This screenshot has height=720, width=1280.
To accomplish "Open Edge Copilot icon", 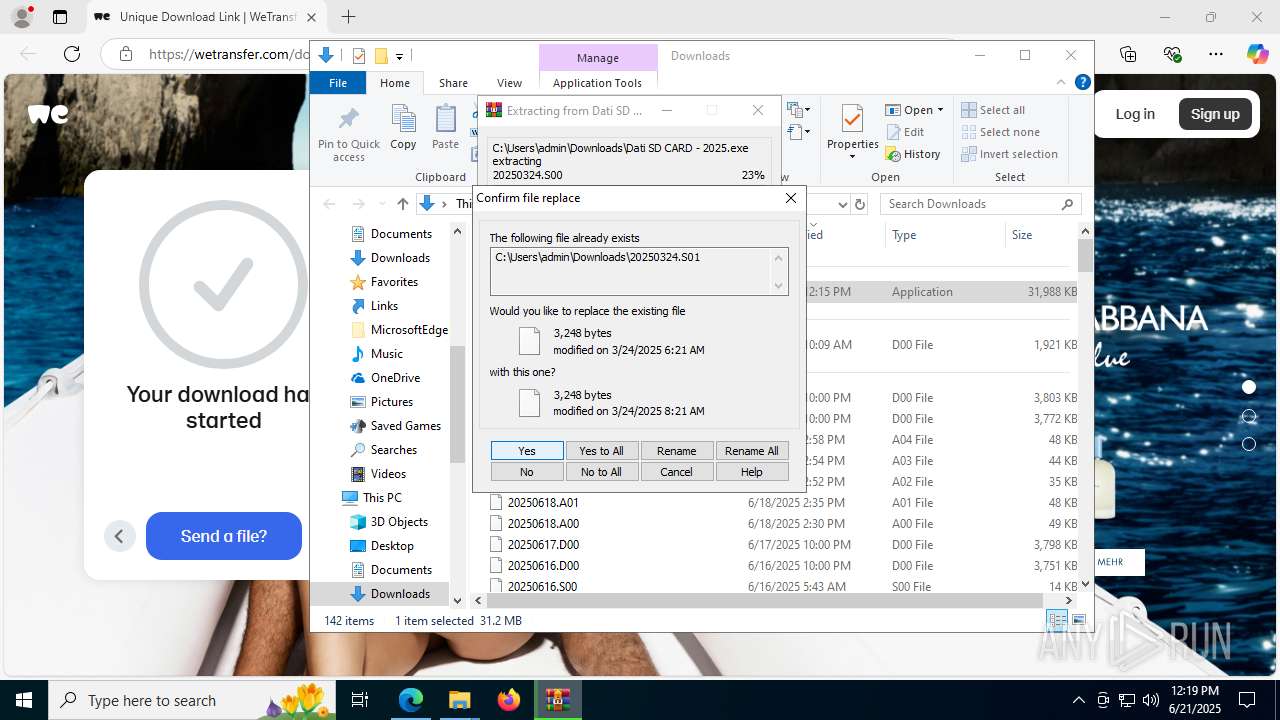I will coord(1257,54).
